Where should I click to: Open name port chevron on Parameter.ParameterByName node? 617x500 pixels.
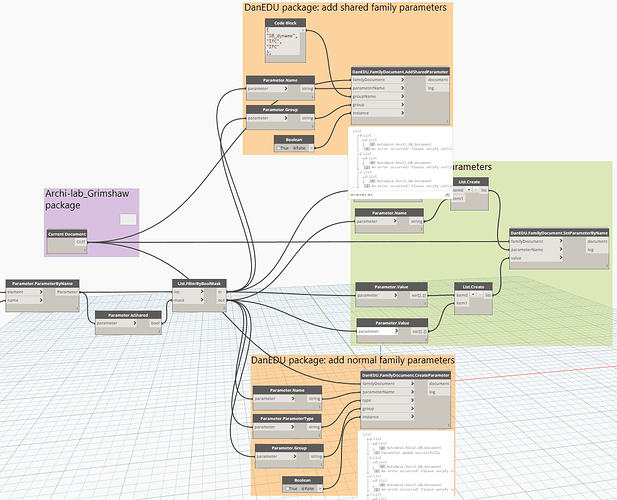tap(41, 300)
